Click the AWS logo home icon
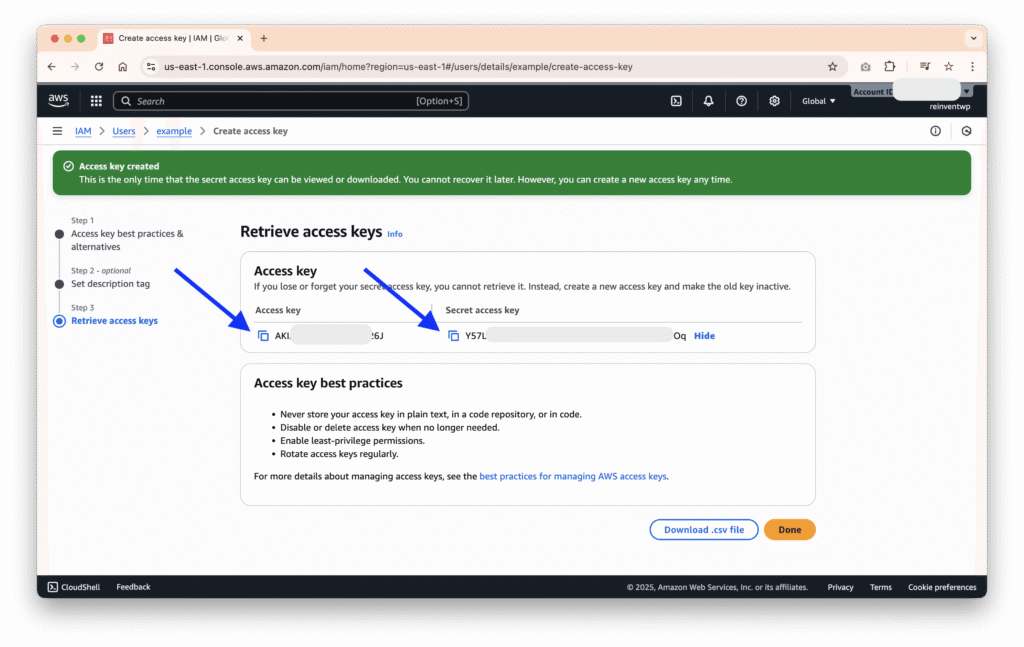 [59, 100]
